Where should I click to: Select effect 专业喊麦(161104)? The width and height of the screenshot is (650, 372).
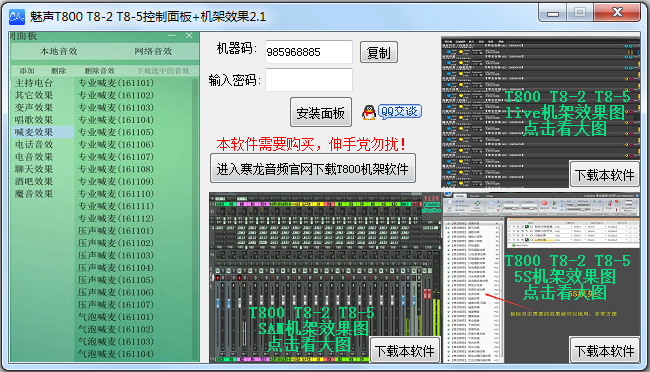coord(116,120)
